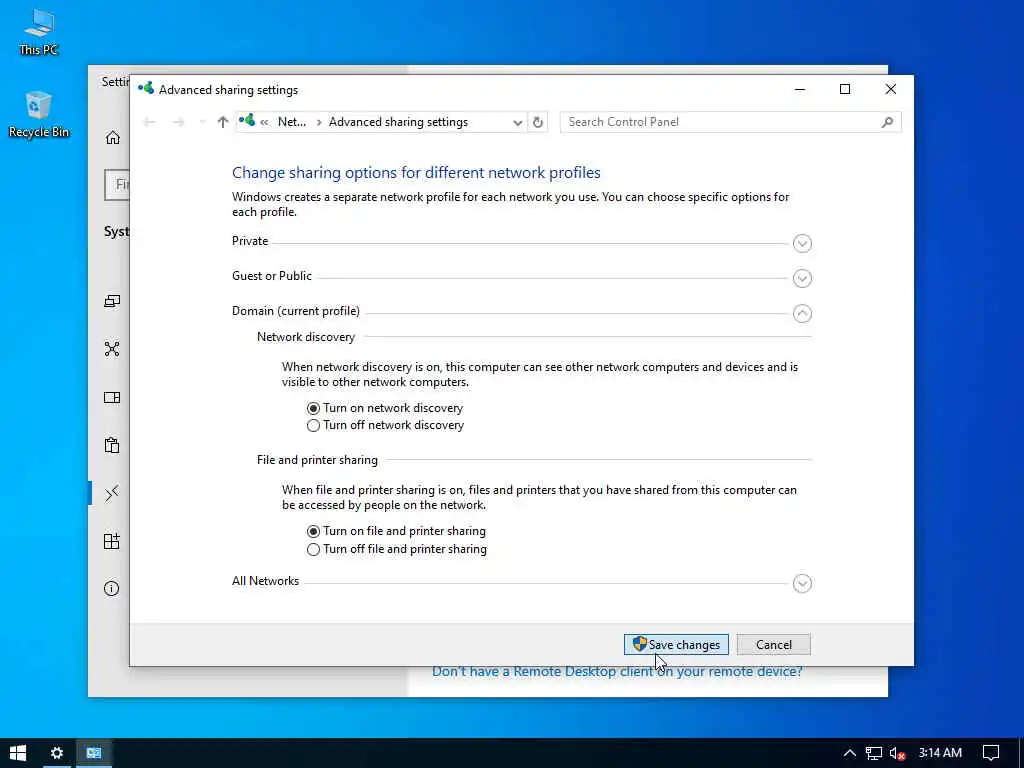Image resolution: width=1024 pixels, height=768 pixels.
Task: Select the Recycle Bin desktop icon
Action: 39,114
